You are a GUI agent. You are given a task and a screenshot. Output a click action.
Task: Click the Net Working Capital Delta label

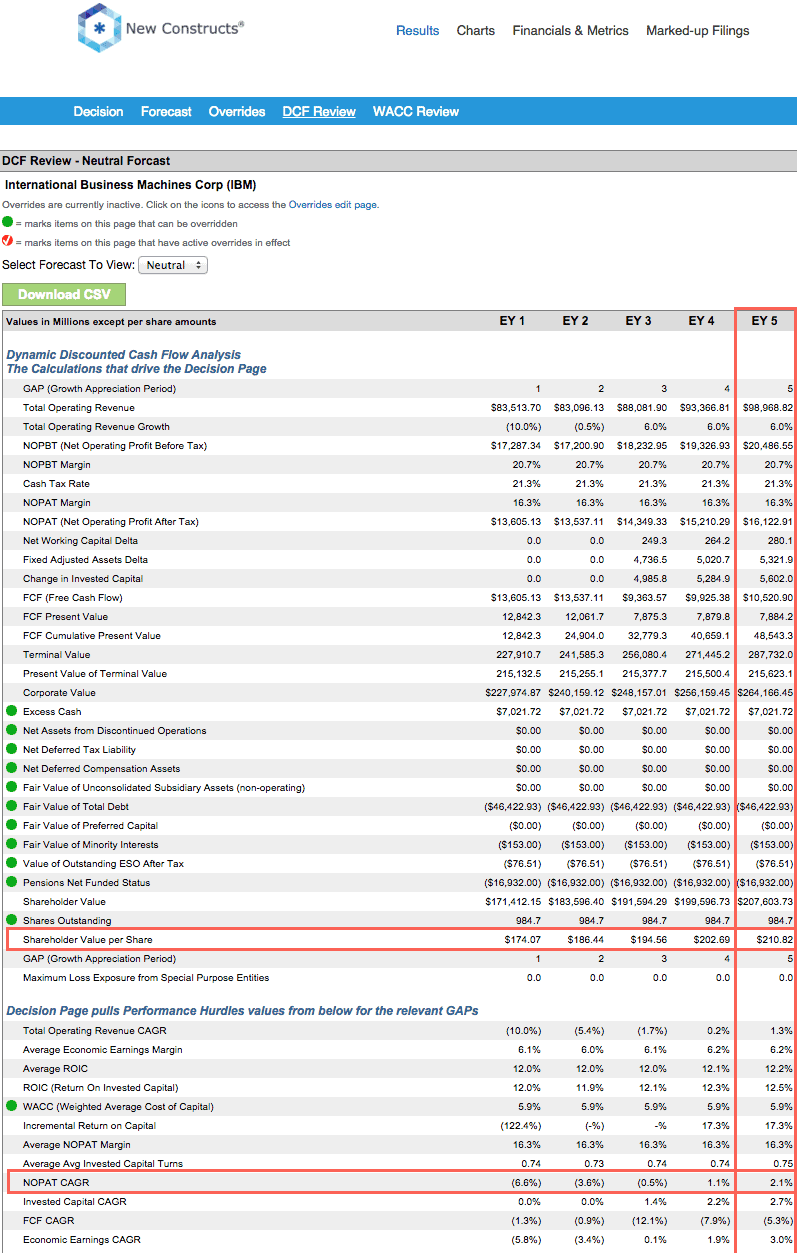tap(80, 540)
